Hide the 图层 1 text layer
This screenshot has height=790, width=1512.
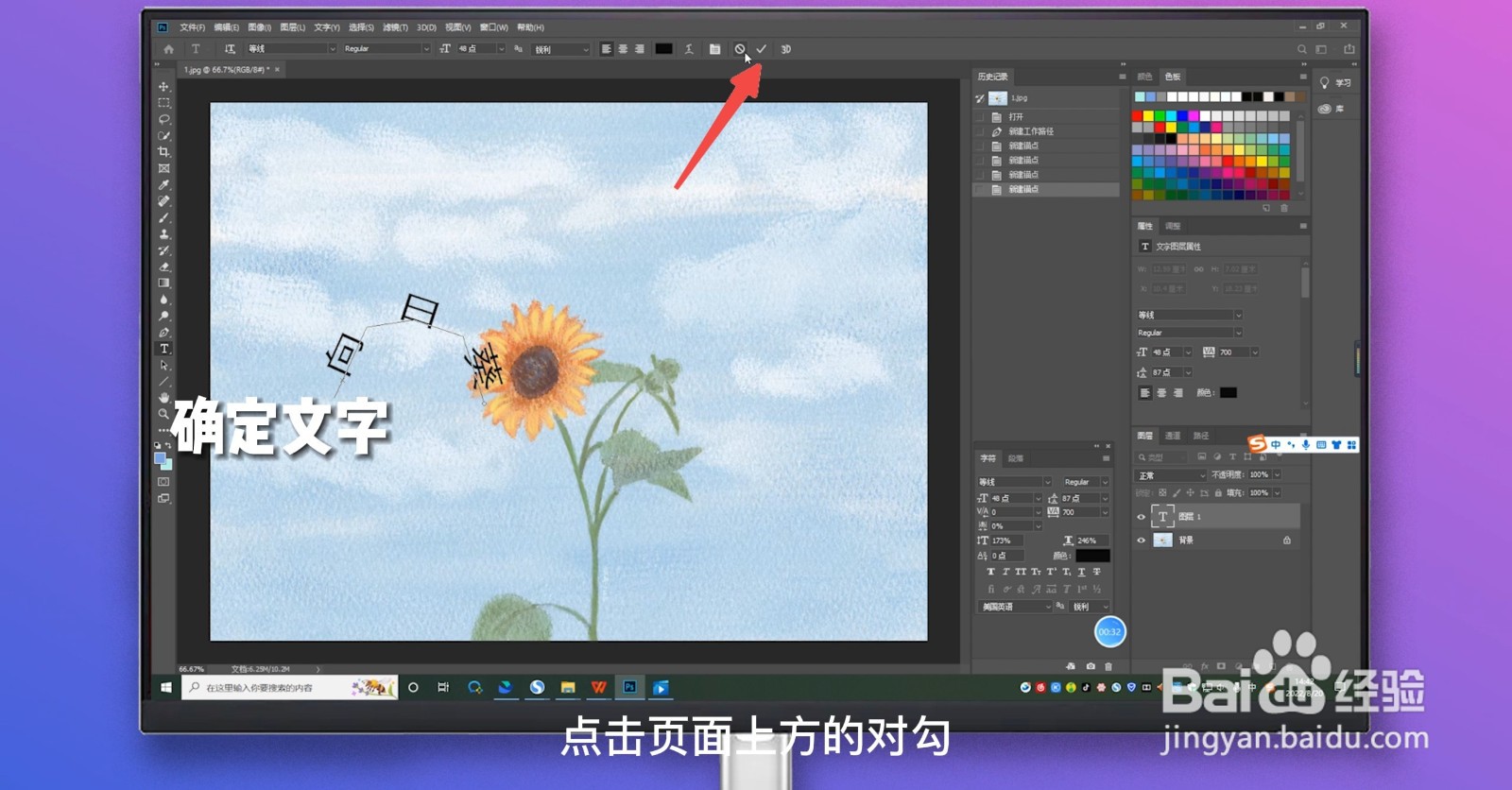pos(1141,517)
